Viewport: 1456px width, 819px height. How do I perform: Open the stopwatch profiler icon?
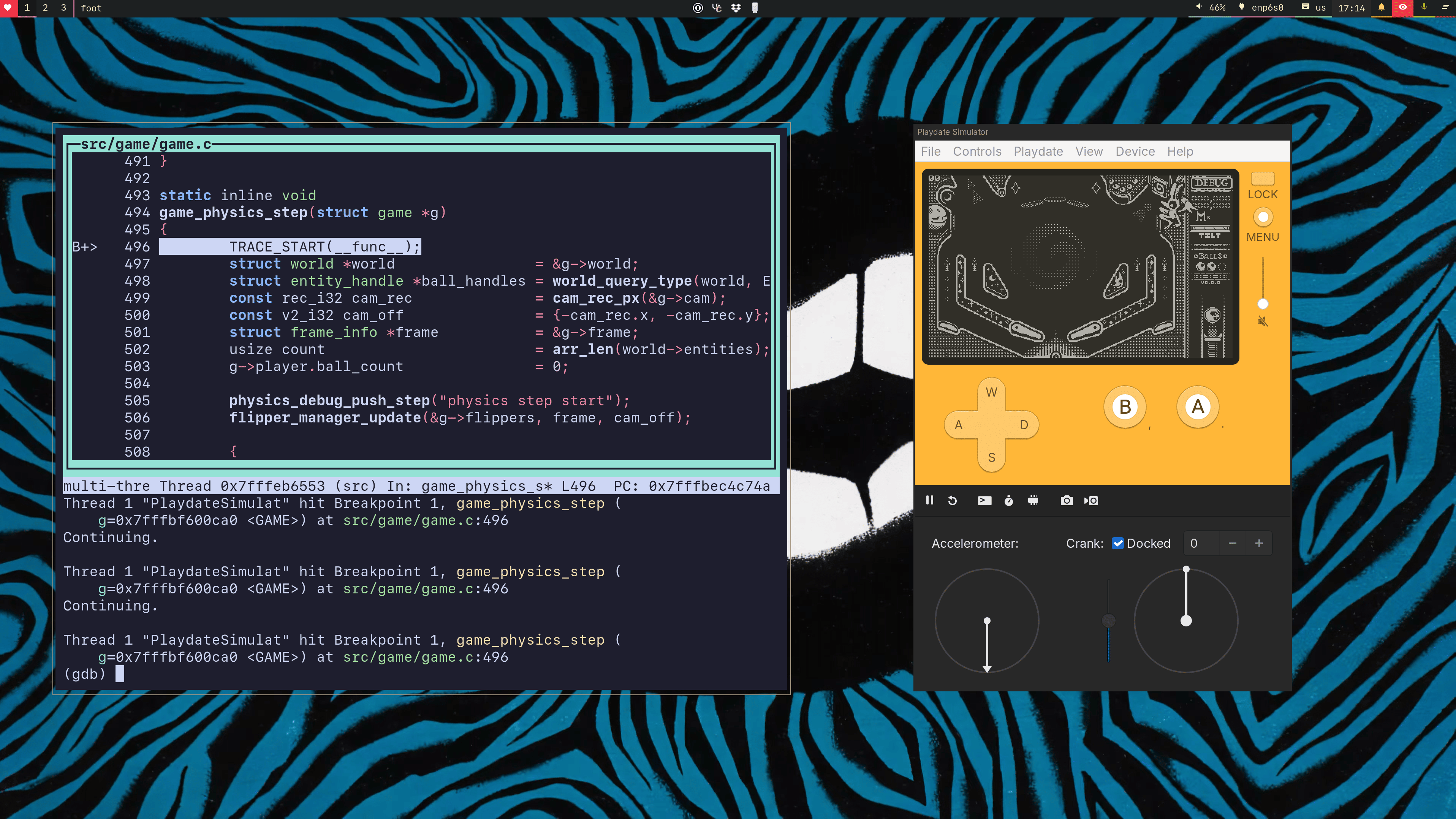(x=1009, y=500)
